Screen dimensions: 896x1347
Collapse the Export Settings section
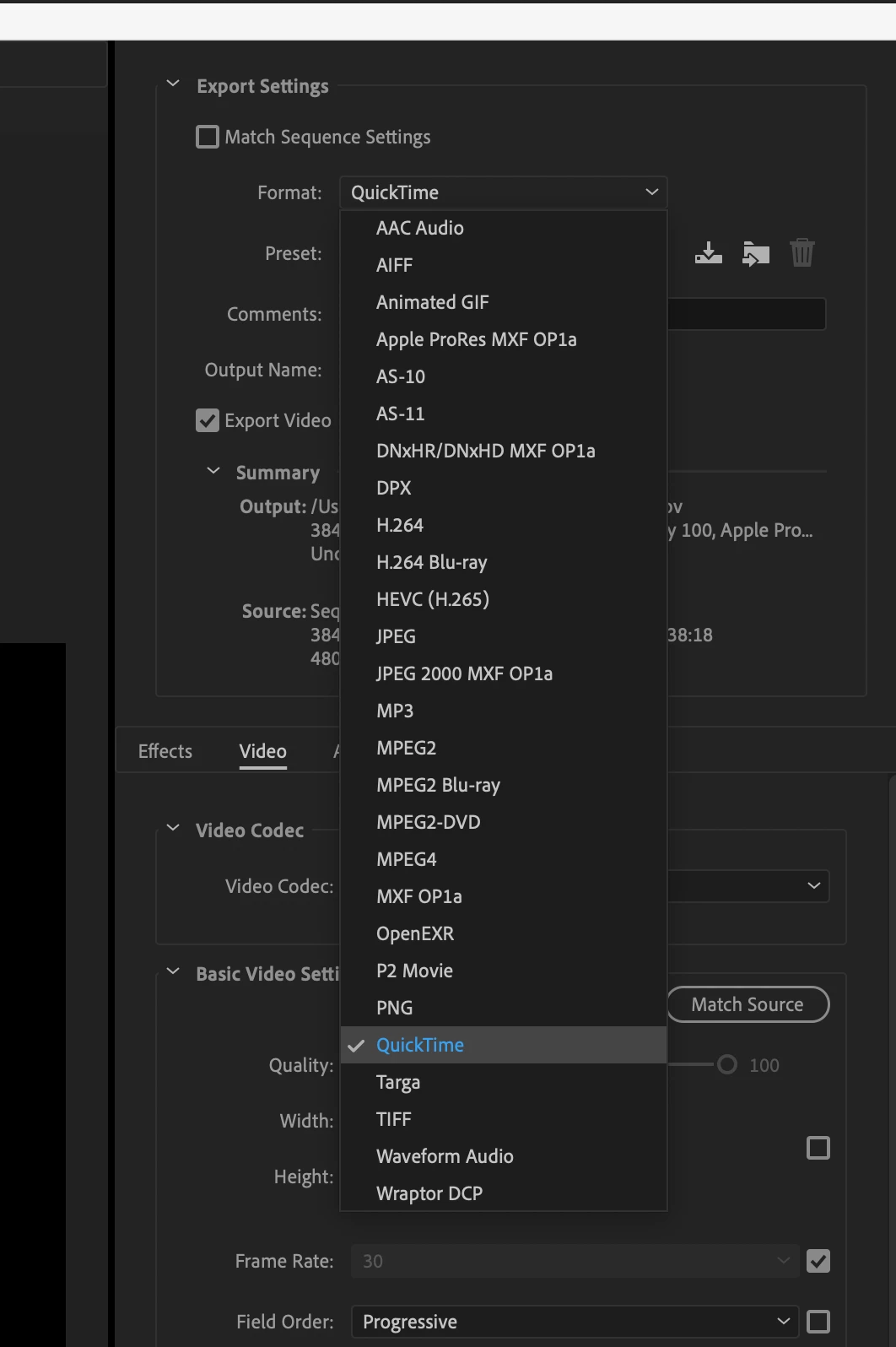pos(173,84)
